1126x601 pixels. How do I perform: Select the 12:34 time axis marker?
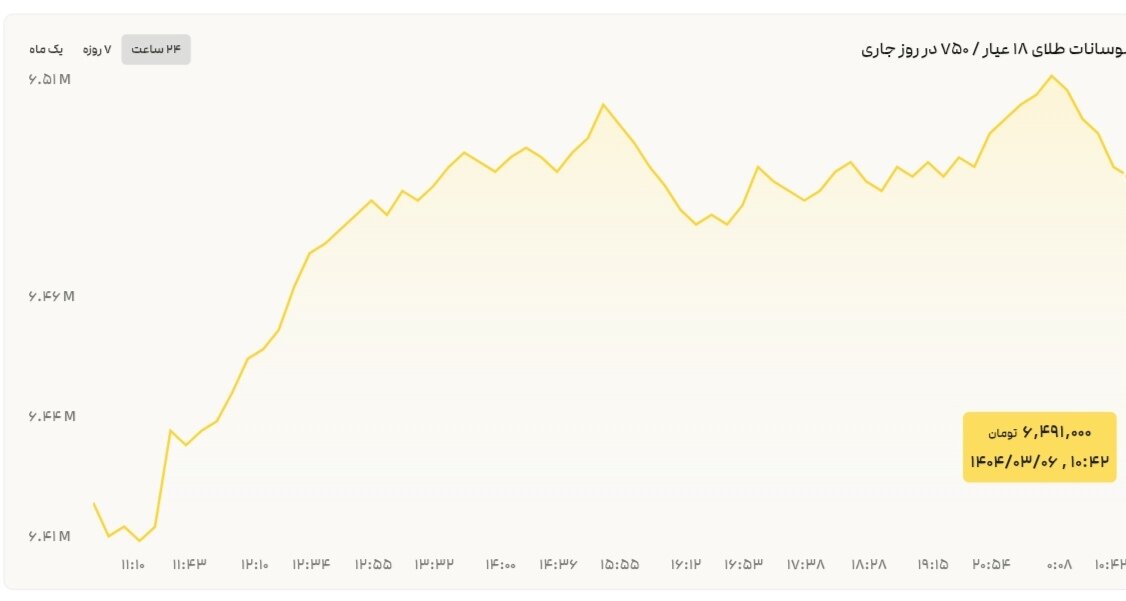[x=311, y=565]
